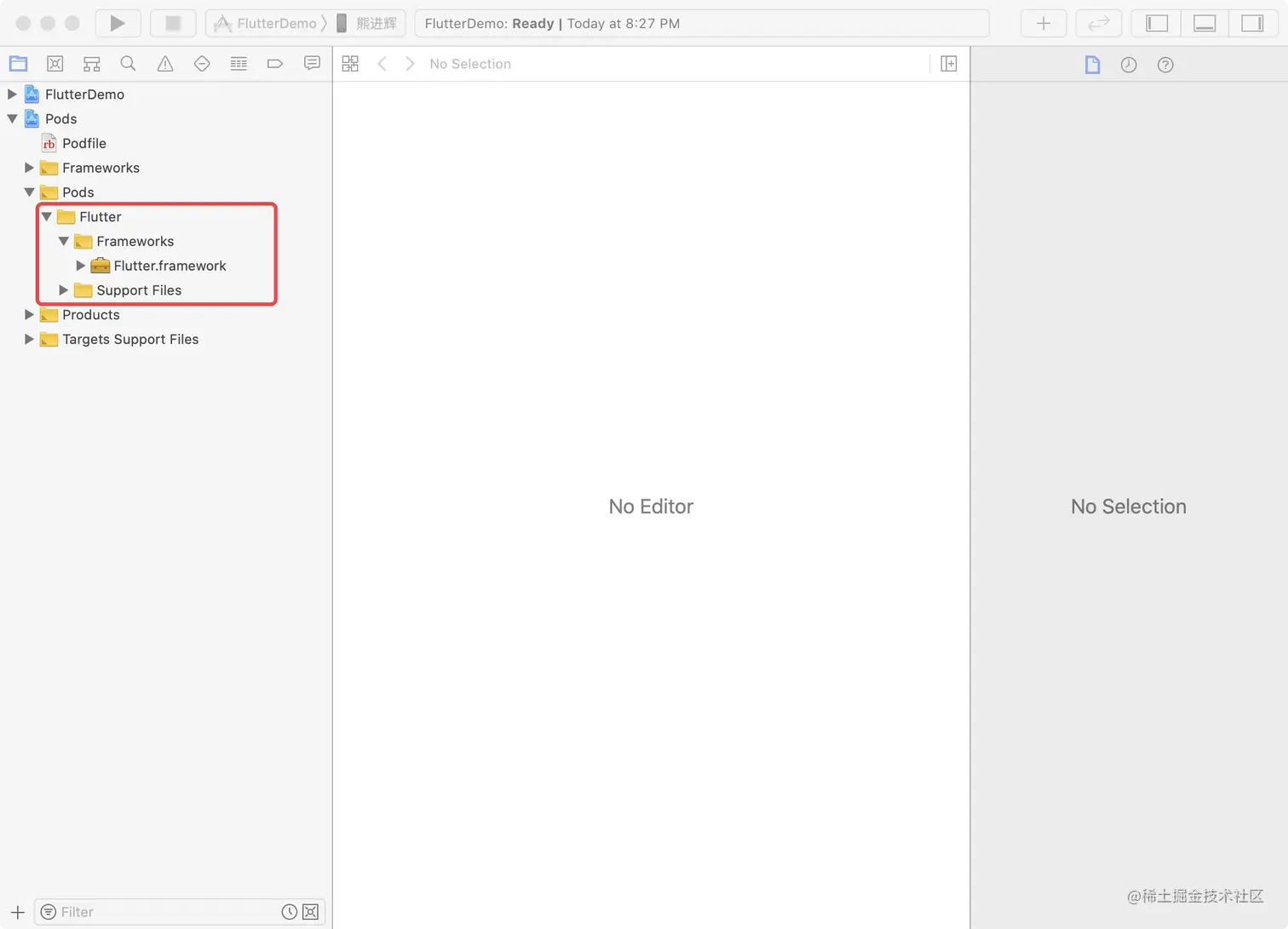This screenshot has width=1288, height=929.
Task: Click the No Selection jump bar
Action: coord(470,64)
